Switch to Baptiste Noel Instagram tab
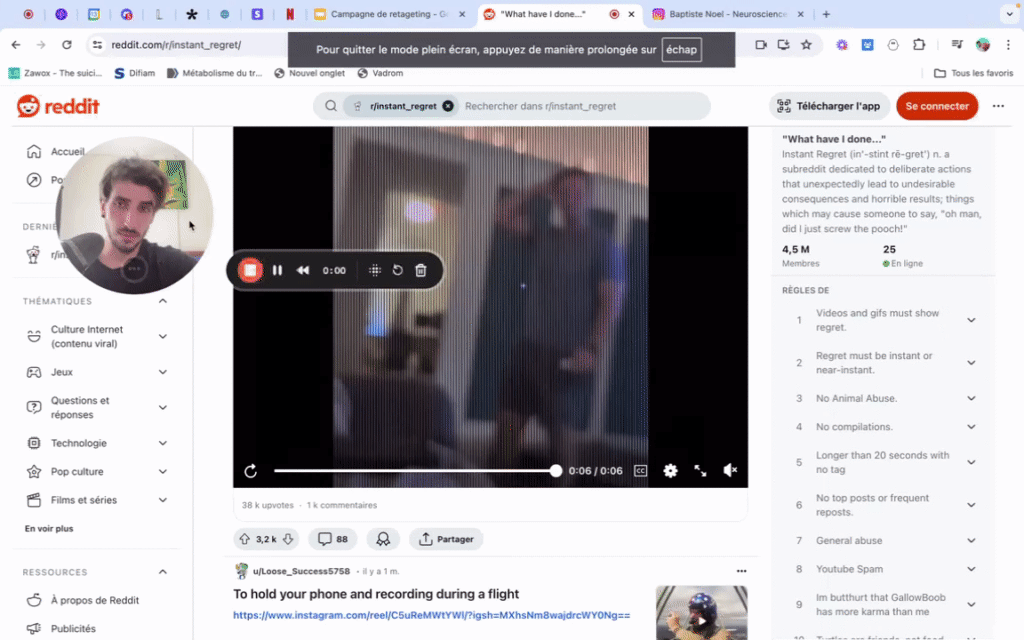Image resolution: width=1024 pixels, height=640 pixels. point(728,14)
